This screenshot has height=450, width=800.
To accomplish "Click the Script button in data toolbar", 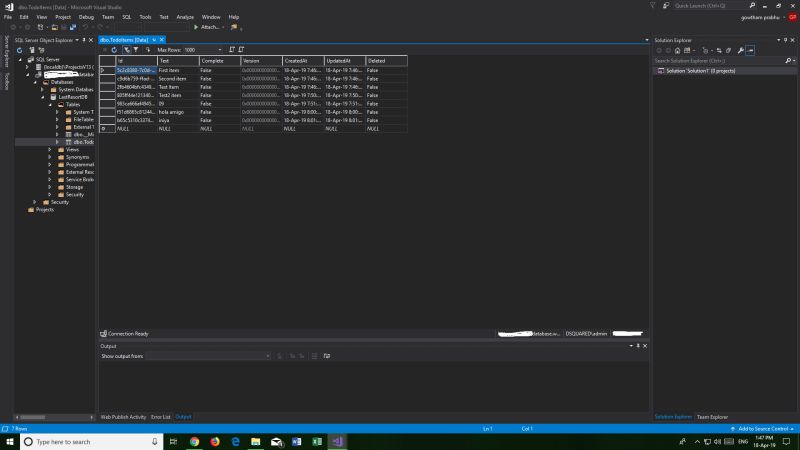I will point(148,50).
